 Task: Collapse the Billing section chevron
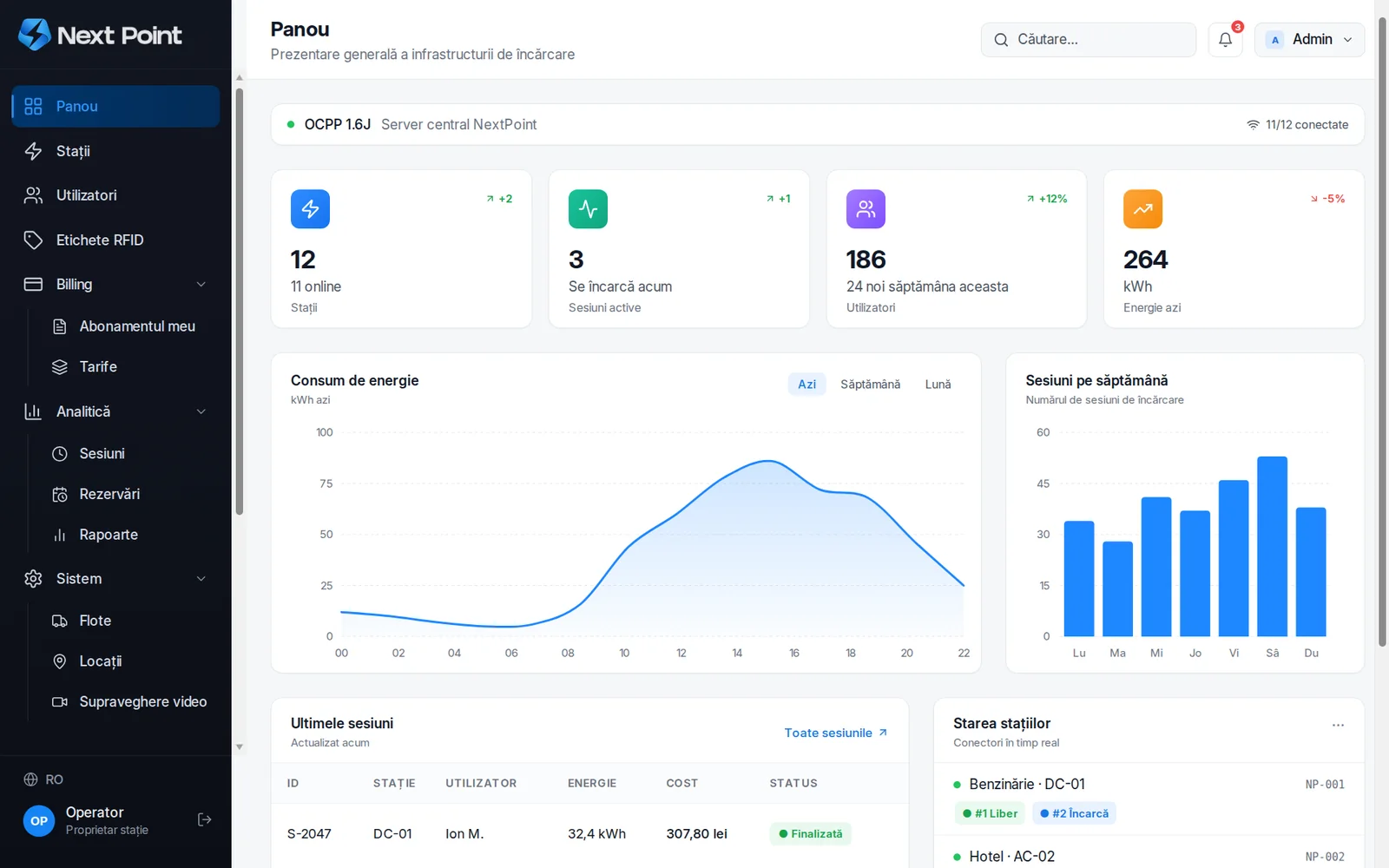(201, 285)
